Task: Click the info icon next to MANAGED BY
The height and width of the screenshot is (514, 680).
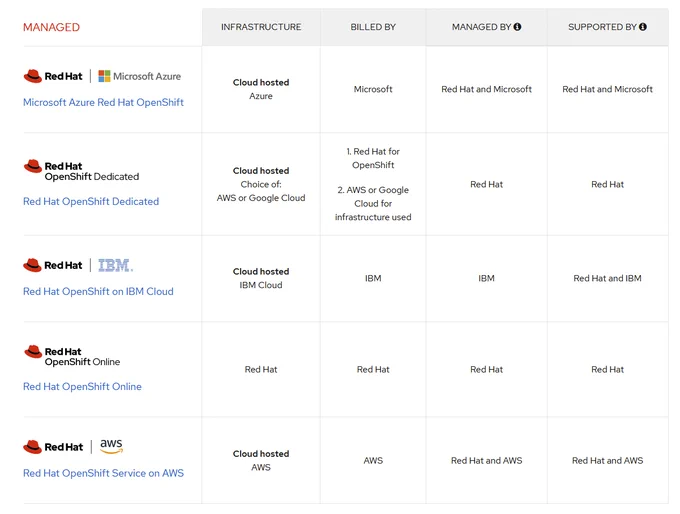Action: coord(517,27)
